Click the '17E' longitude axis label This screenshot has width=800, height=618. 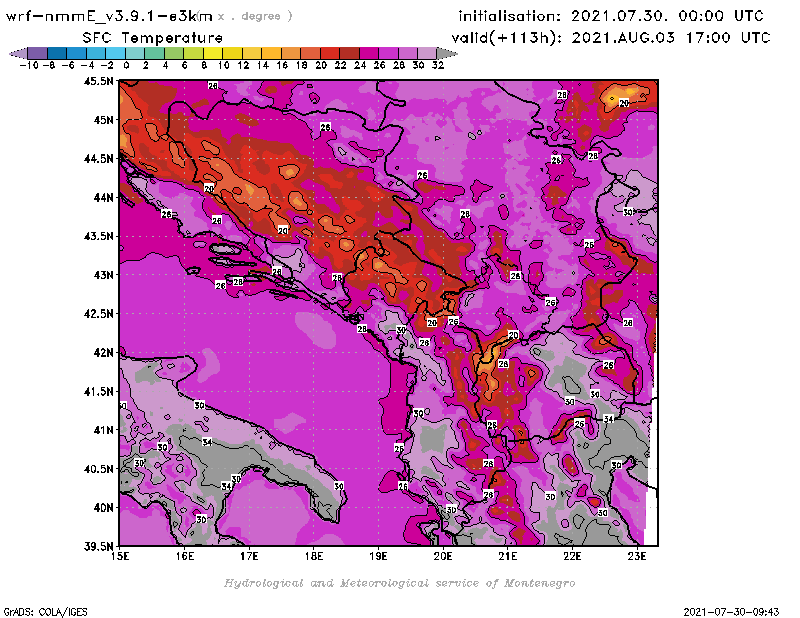249,556
